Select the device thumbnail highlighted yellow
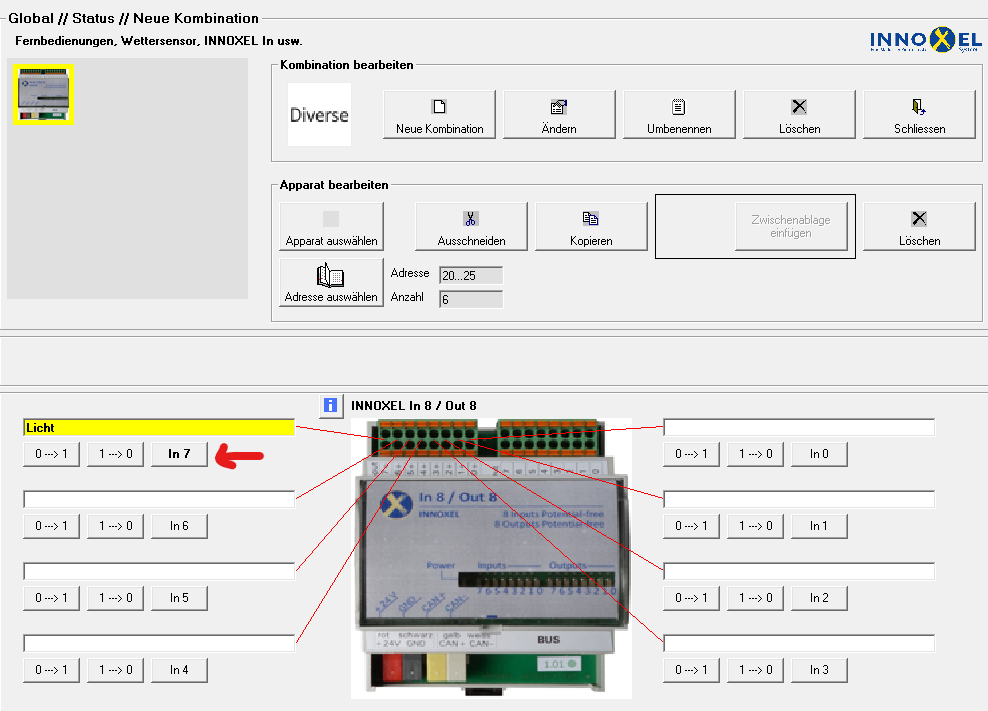This screenshot has width=988, height=711. click(43, 94)
